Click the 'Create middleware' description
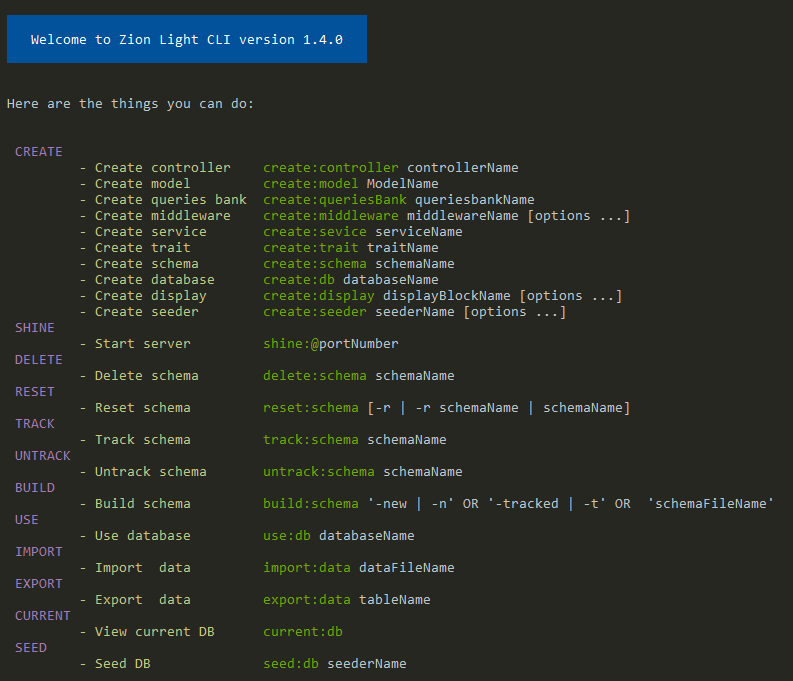 pyautogui.click(x=162, y=215)
